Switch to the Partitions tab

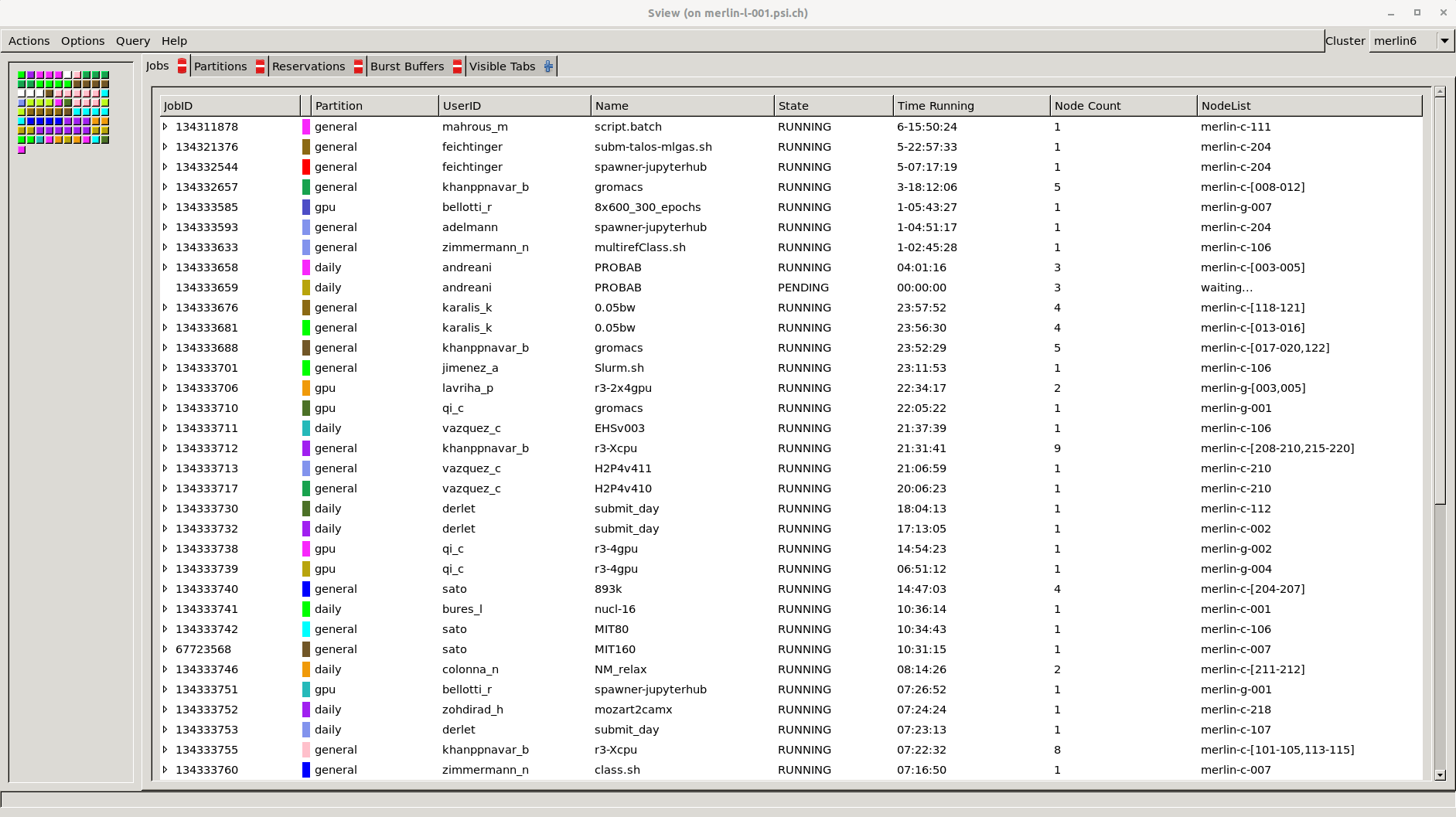[x=220, y=66]
